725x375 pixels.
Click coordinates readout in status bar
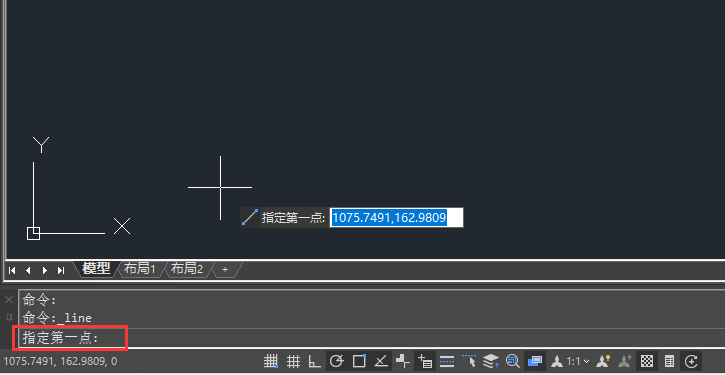coord(60,361)
